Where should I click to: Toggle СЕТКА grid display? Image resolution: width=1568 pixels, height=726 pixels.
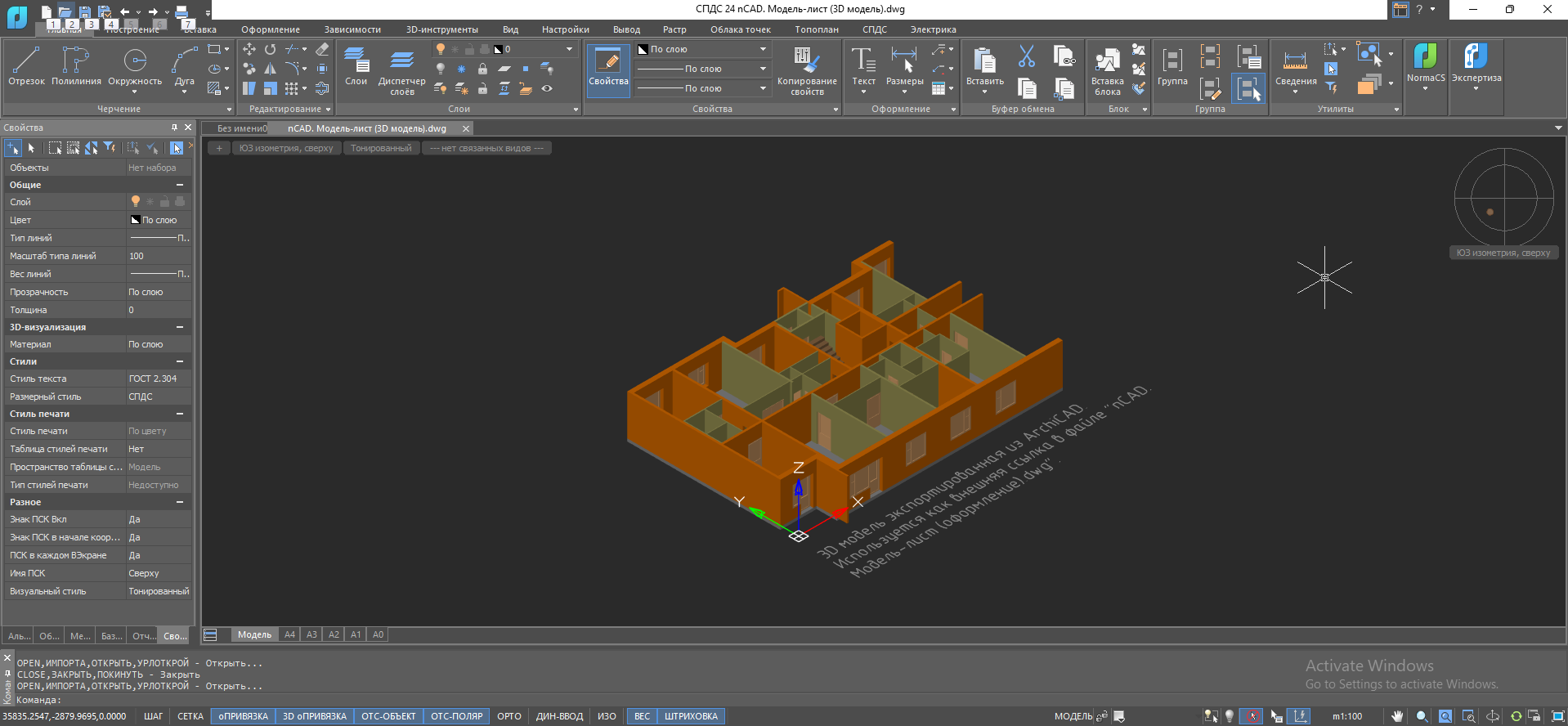190,716
